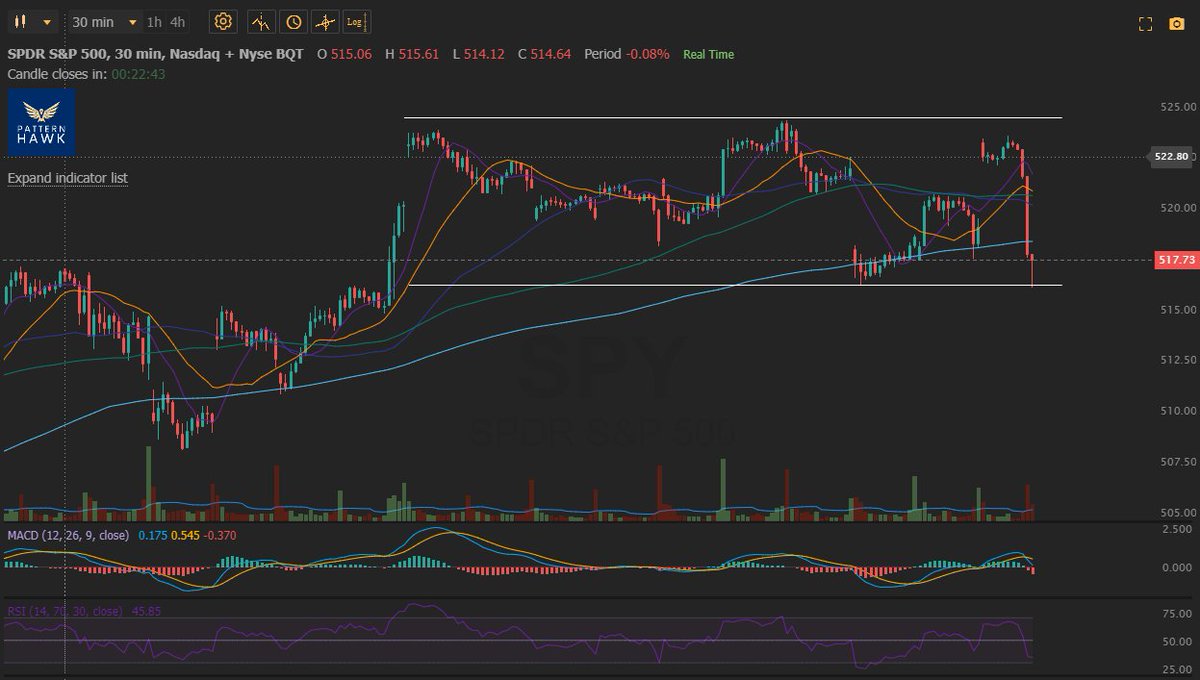Select the lower white support line
The width and height of the screenshot is (1200, 680).
[735, 285]
